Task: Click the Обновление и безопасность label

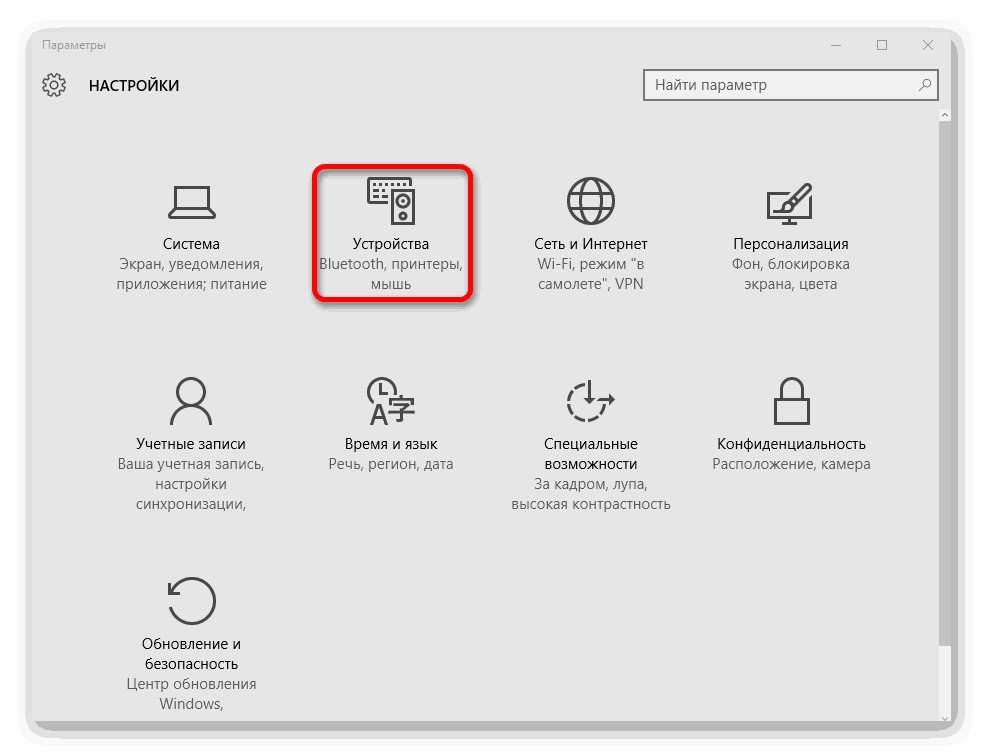Action: [191, 653]
